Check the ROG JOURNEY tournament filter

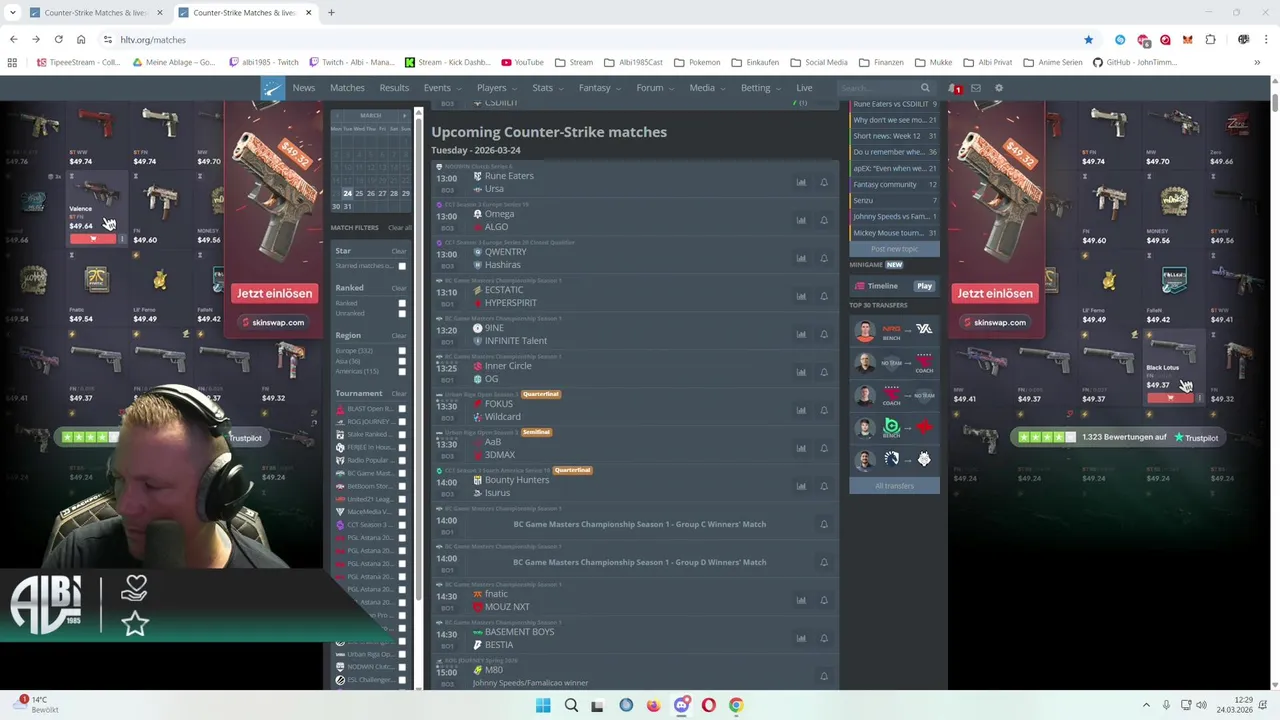(402, 422)
